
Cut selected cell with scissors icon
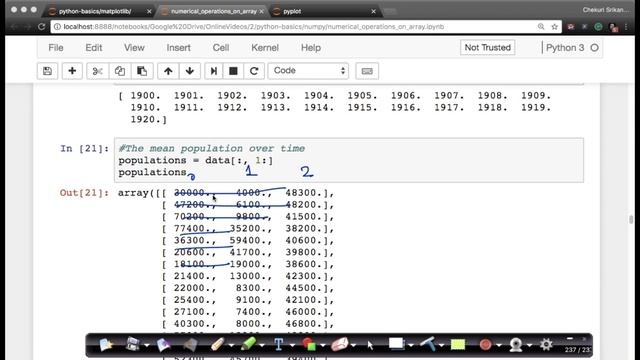pos(98,71)
